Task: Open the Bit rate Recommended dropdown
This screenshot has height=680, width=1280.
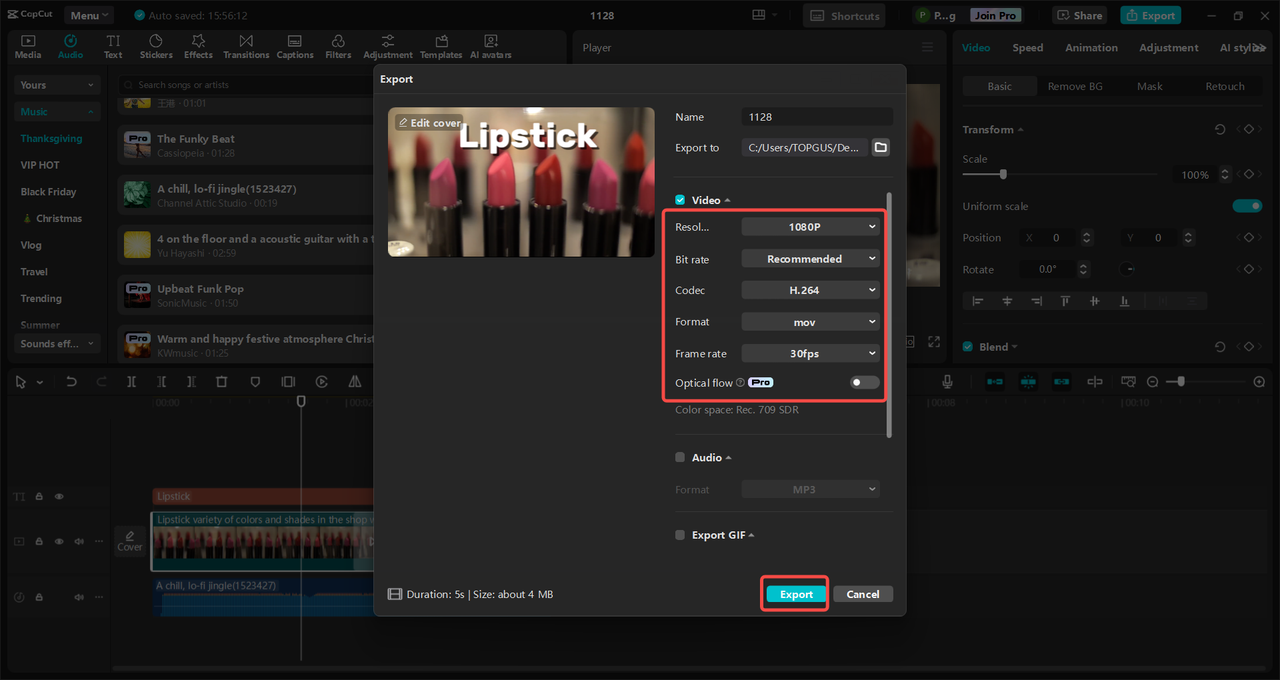Action: (x=811, y=259)
